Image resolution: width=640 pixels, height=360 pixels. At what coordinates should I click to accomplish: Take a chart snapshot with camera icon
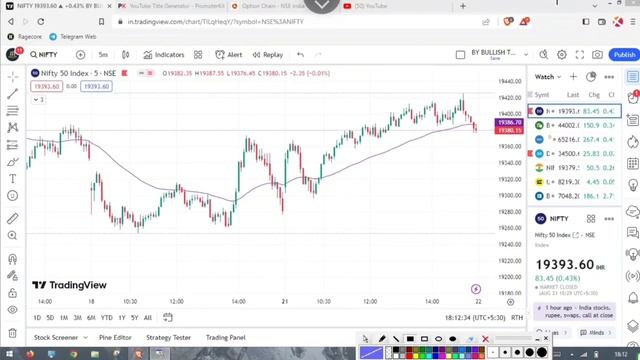598,55
